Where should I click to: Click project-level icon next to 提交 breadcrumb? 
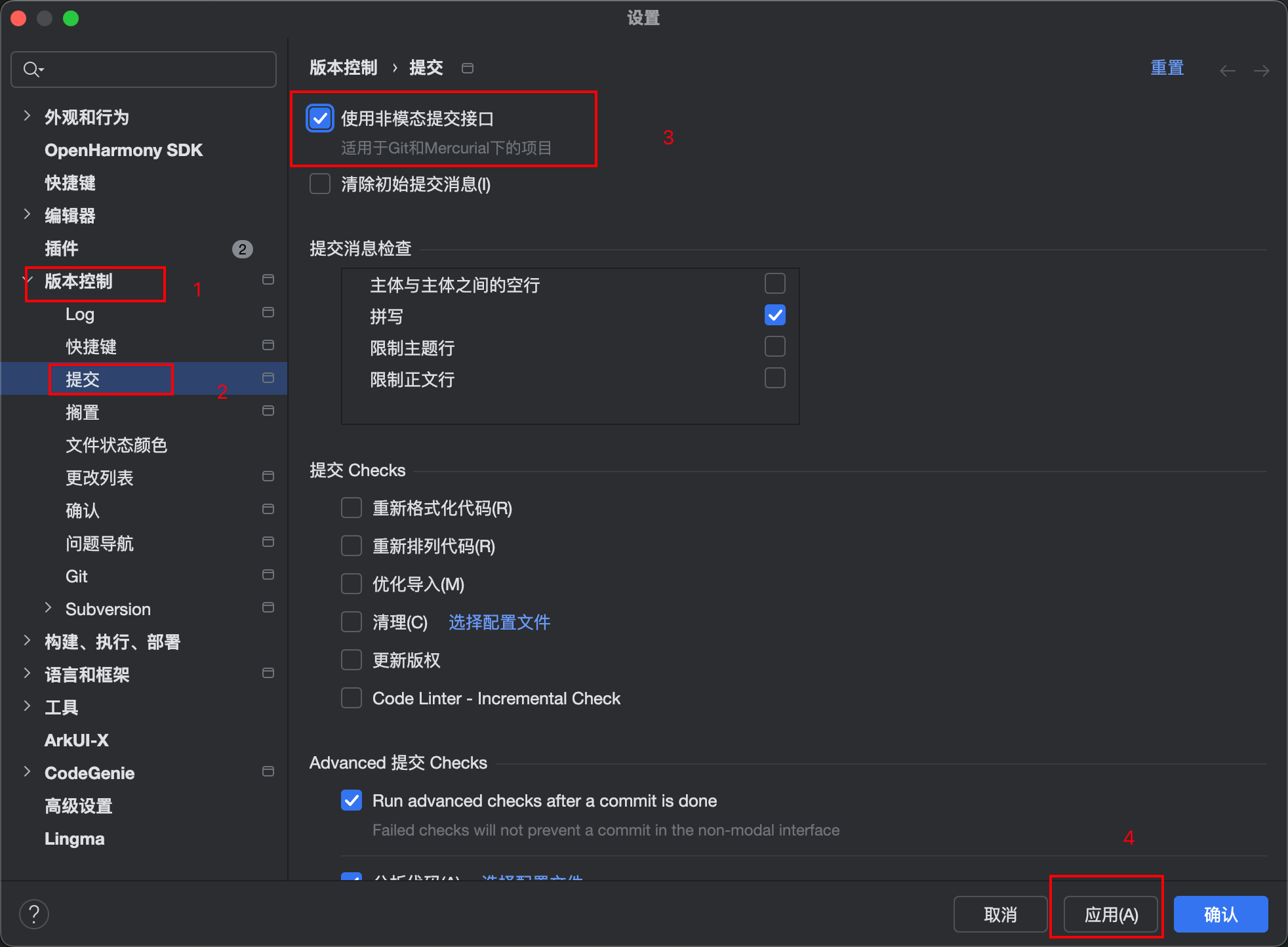[x=467, y=68]
